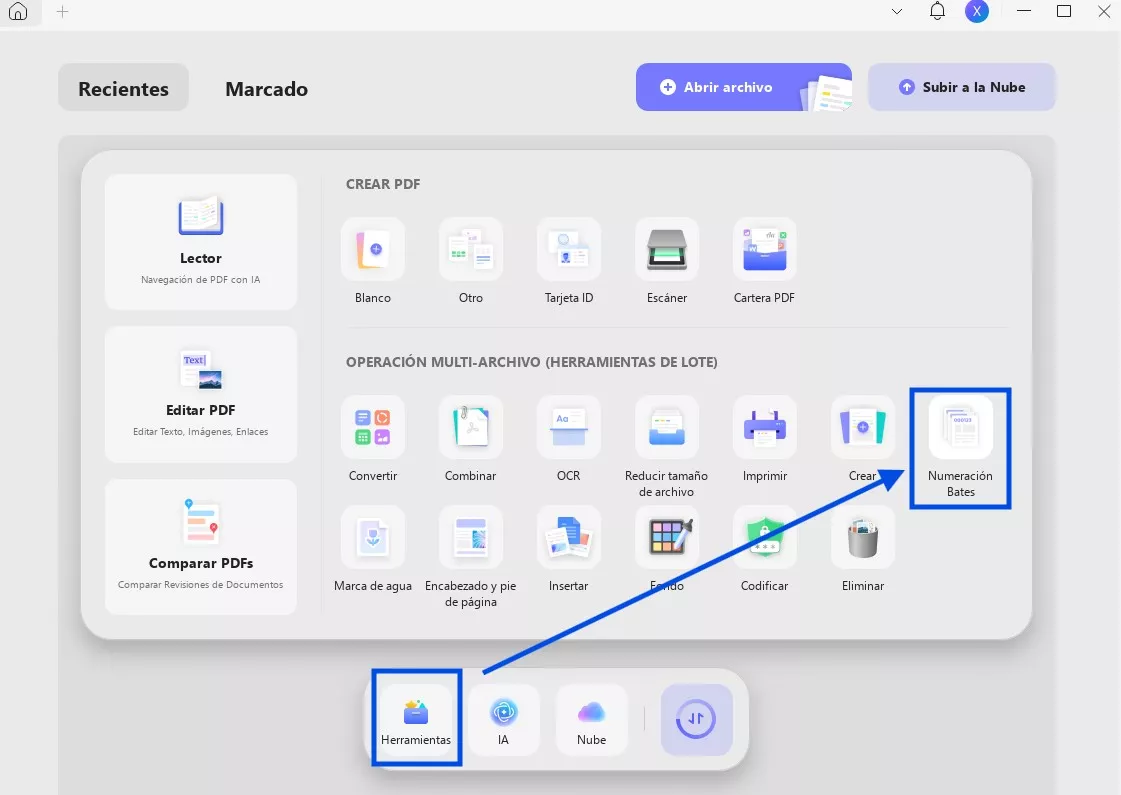Select the Tarjeta ID tool
Viewport: 1121px width, 795px height.
pyautogui.click(x=568, y=250)
